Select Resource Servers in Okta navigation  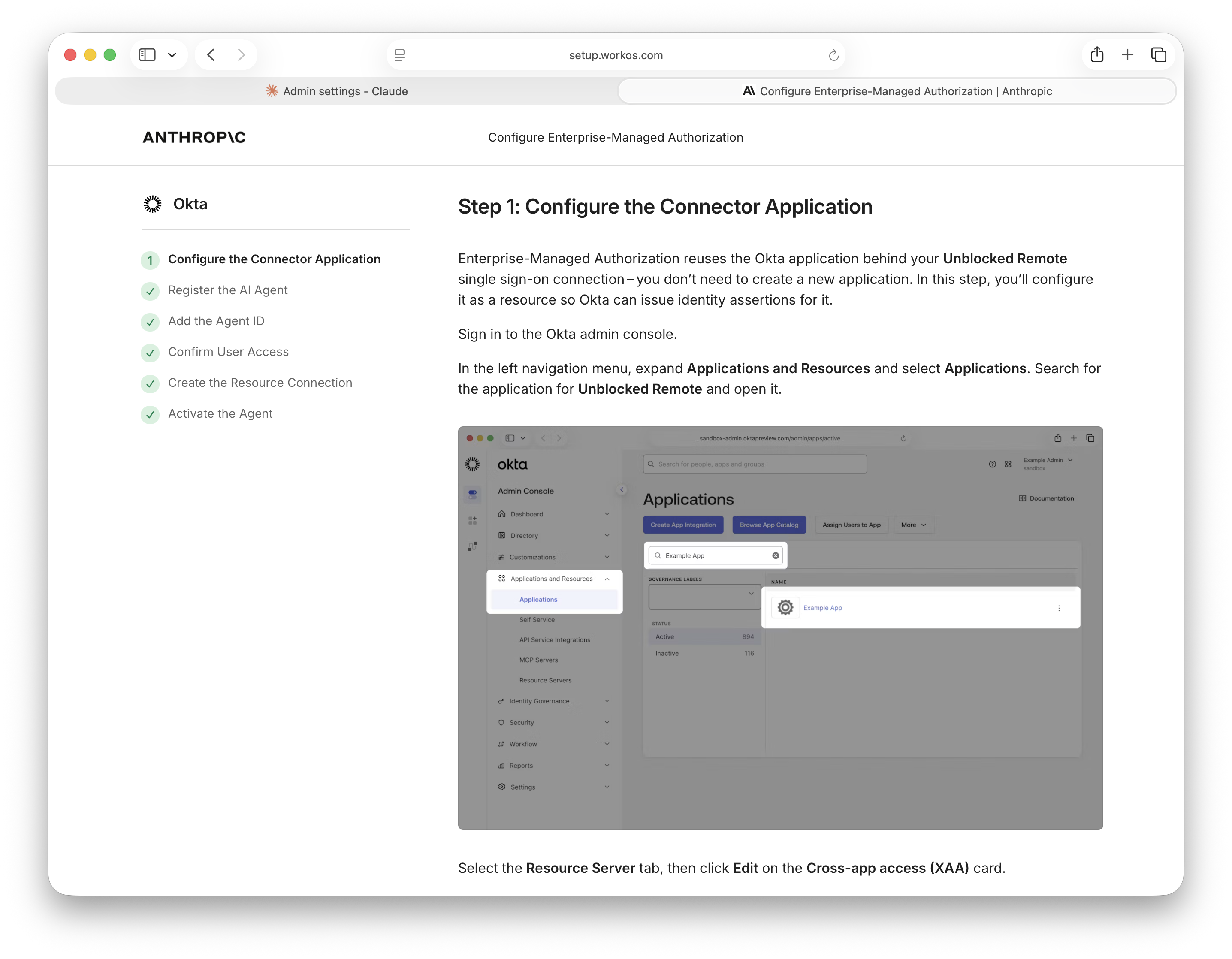545,680
